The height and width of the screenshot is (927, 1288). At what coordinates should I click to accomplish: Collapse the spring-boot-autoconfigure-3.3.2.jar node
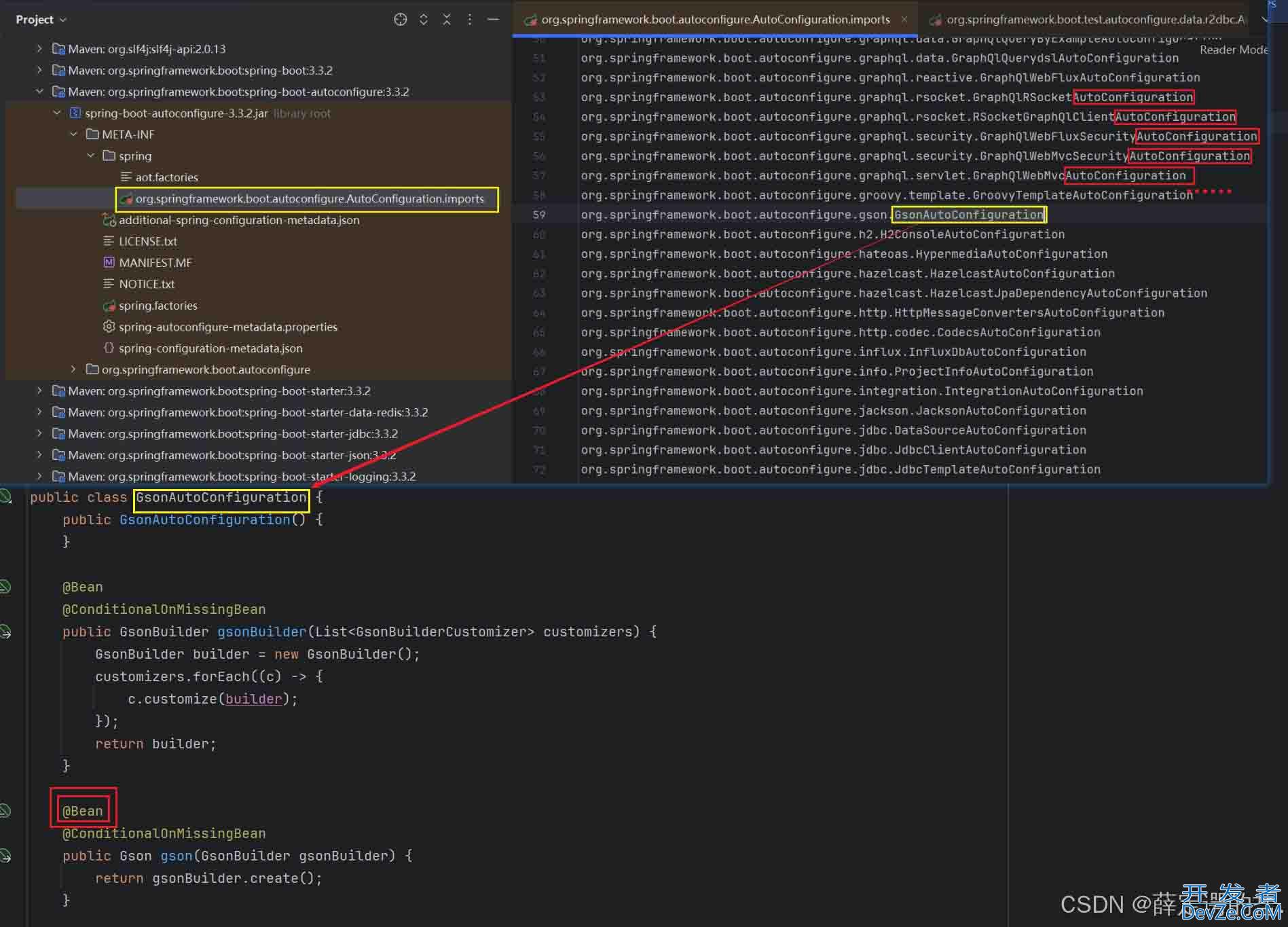click(57, 113)
